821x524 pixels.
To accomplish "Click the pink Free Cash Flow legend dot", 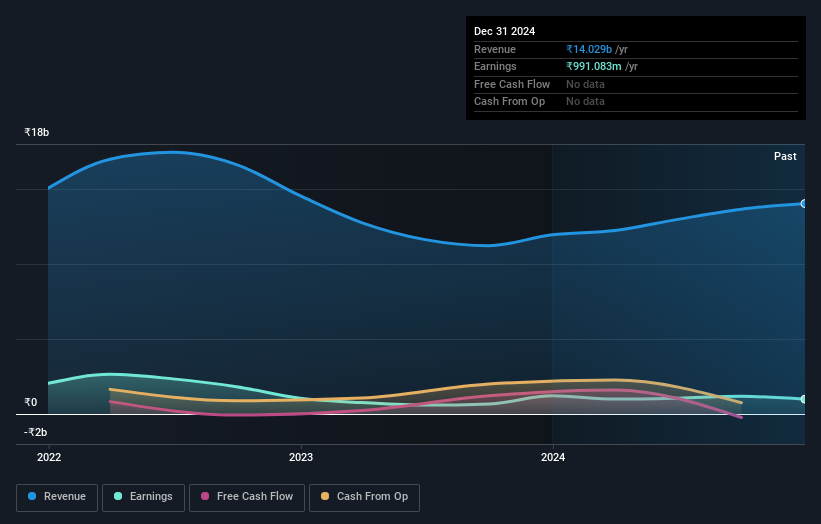I will pos(205,496).
